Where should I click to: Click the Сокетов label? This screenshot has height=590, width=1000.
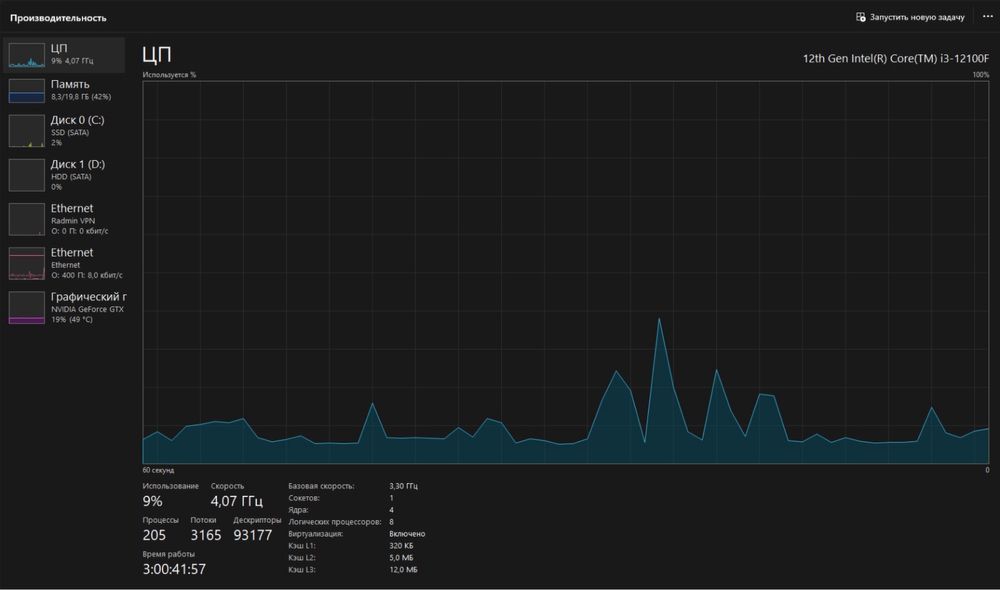coord(304,498)
